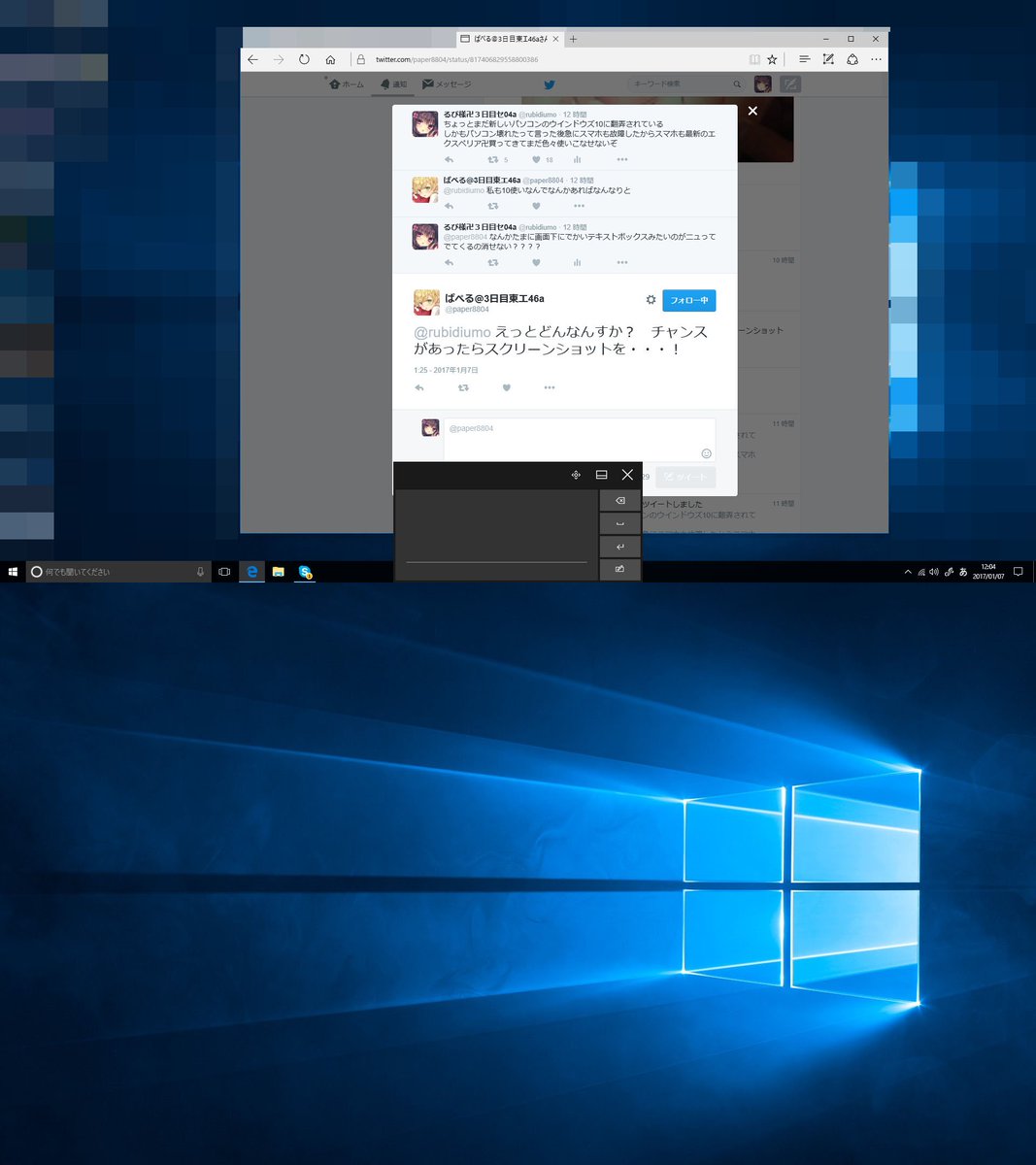
Task: Switch handwriting panel input mode
Action: click(619, 569)
